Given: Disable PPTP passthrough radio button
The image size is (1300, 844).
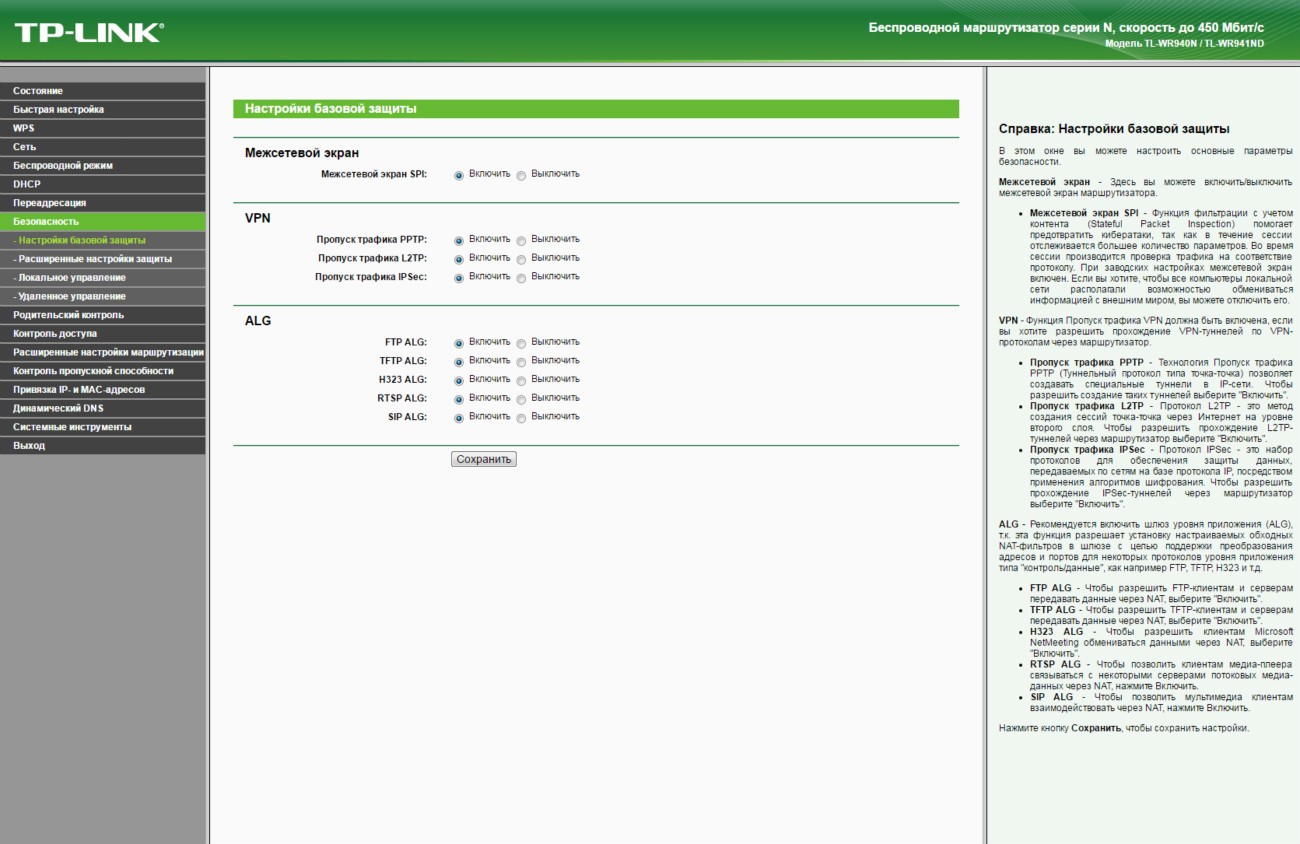Looking at the screenshot, I should click(x=521, y=241).
